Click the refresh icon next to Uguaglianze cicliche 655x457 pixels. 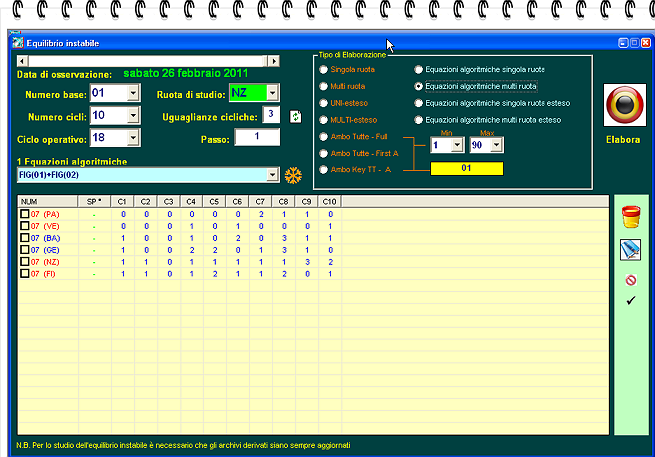point(295,116)
